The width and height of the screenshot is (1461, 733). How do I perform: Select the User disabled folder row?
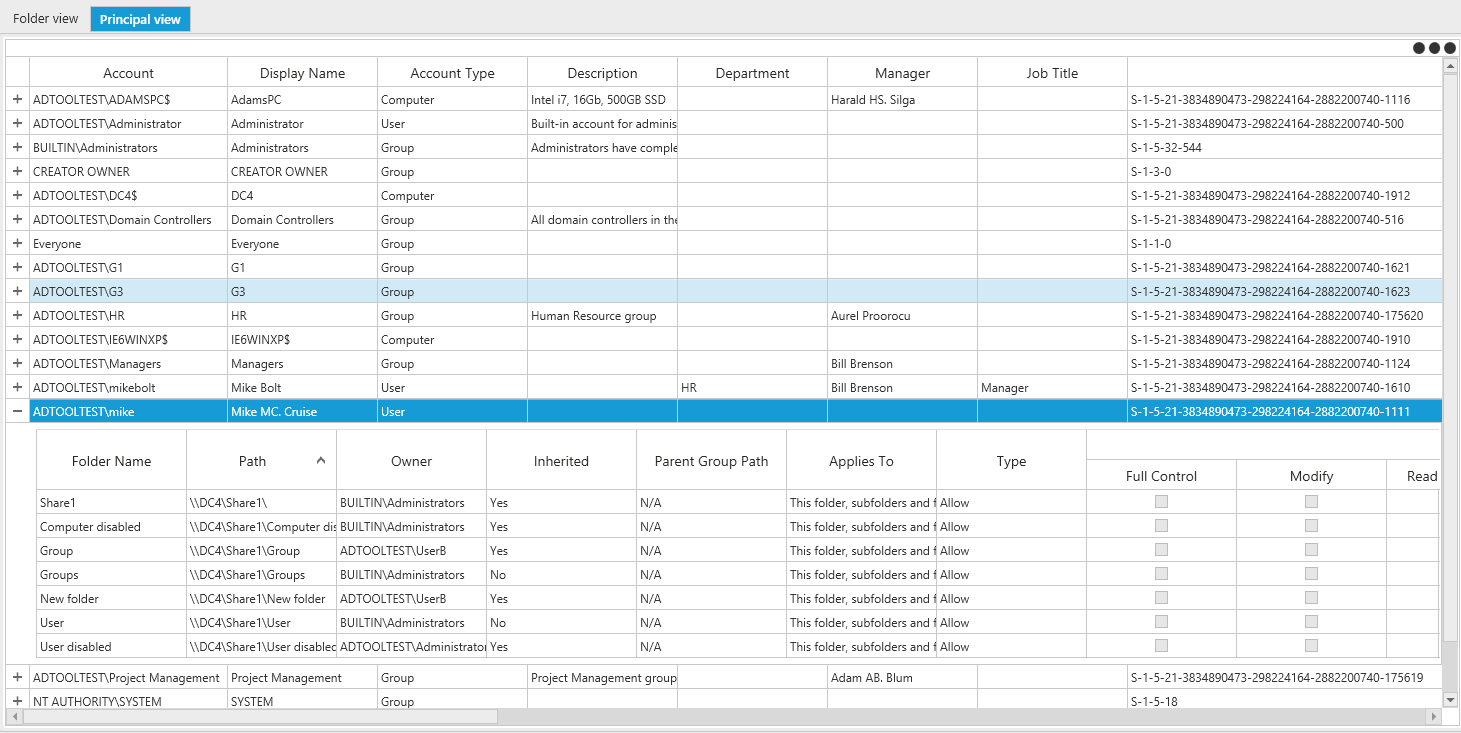737,646
